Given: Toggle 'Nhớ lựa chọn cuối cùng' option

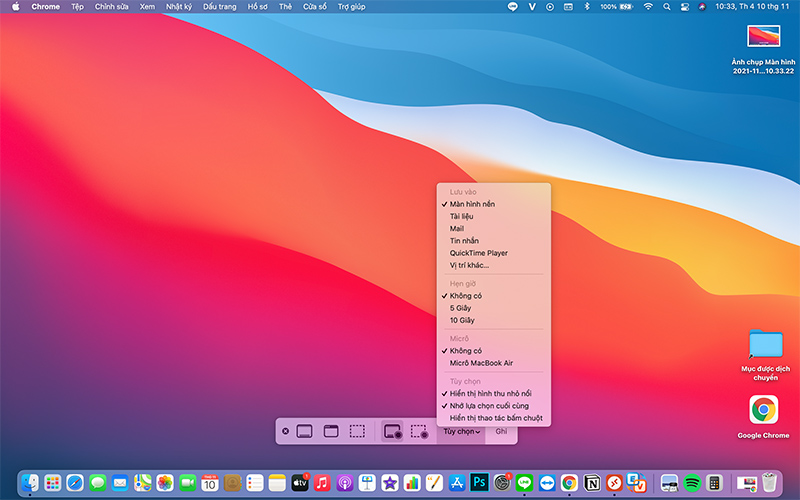Looking at the screenshot, I should [489, 406].
